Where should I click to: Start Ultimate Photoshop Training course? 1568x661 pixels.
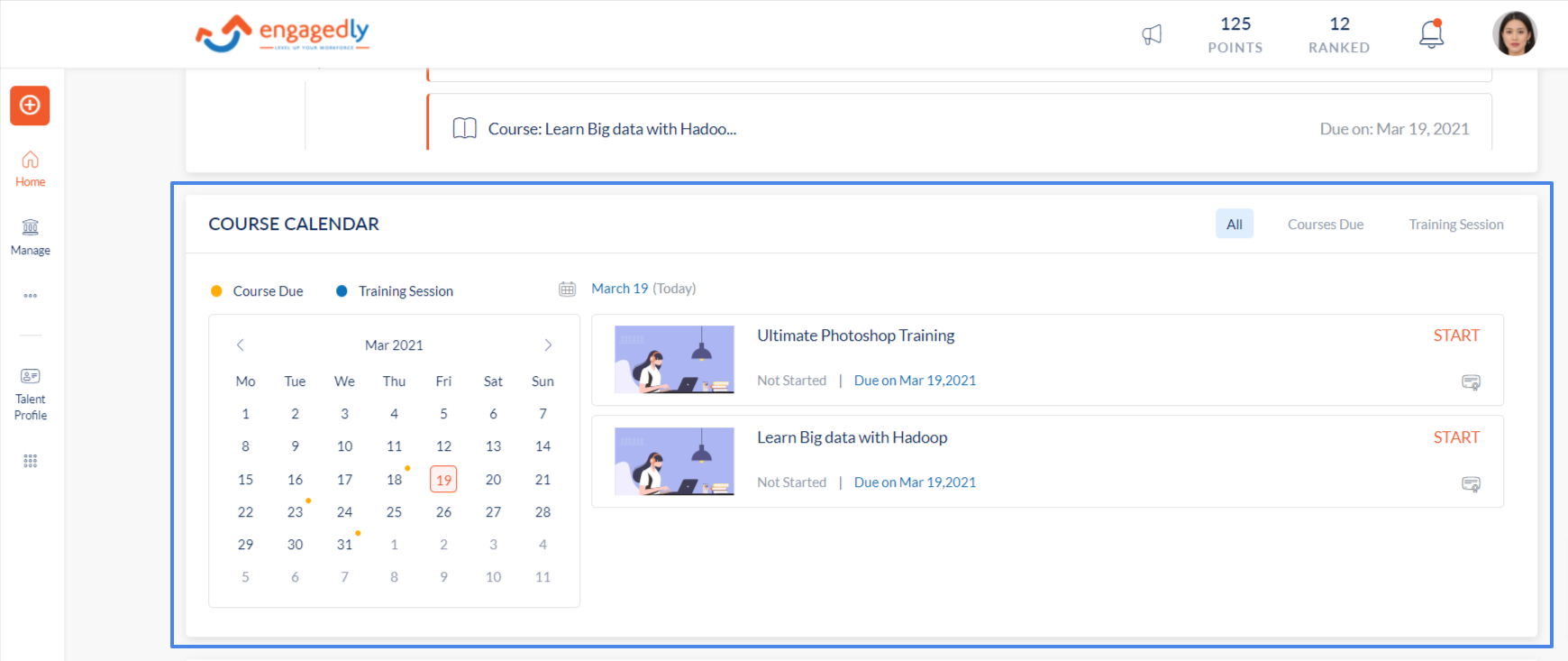tap(1456, 335)
